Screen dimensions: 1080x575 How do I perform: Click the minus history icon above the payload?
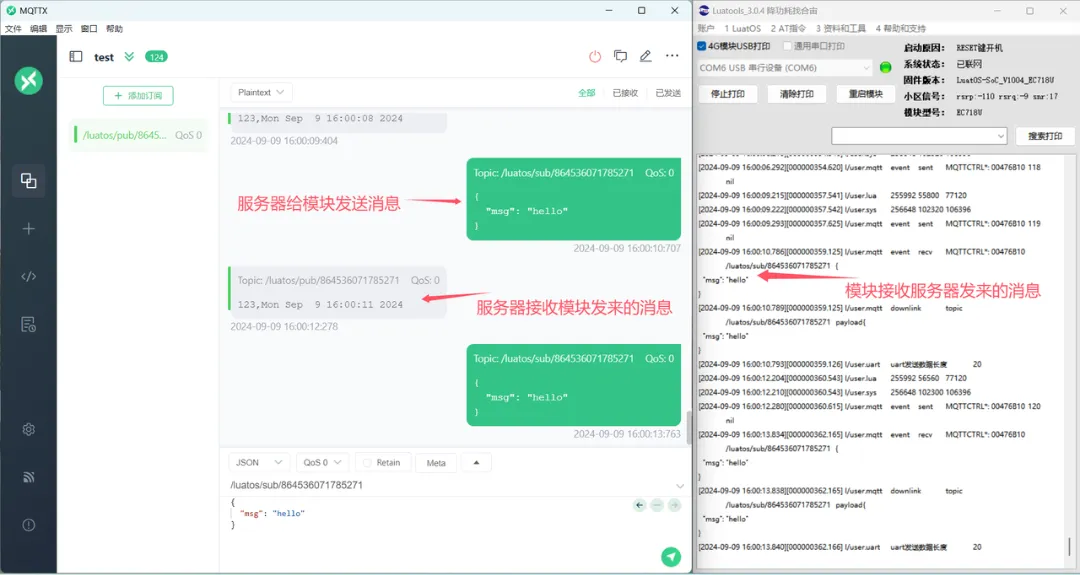657,505
